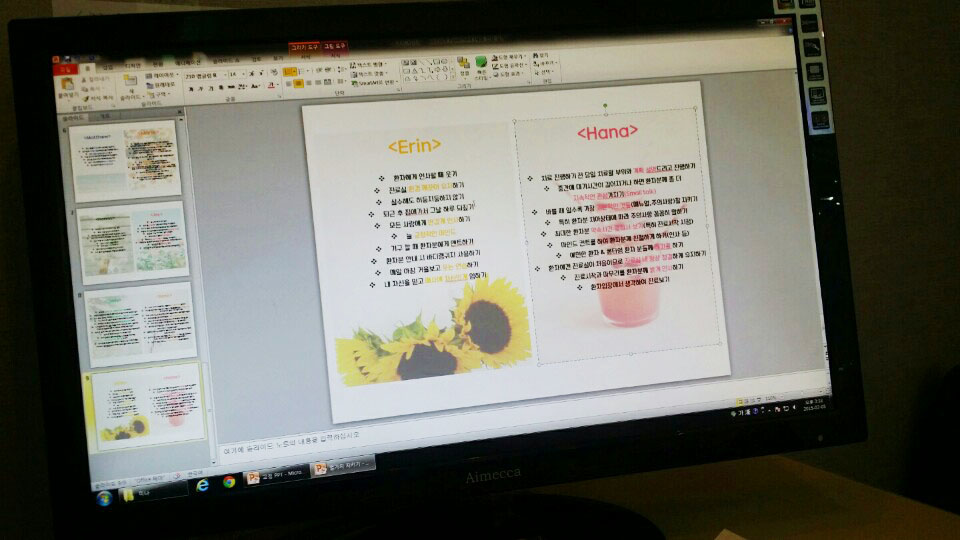Viewport: 960px width, 540px height.
Task: Select the sunflower slide thumbnail
Action: click(x=148, y=405)
